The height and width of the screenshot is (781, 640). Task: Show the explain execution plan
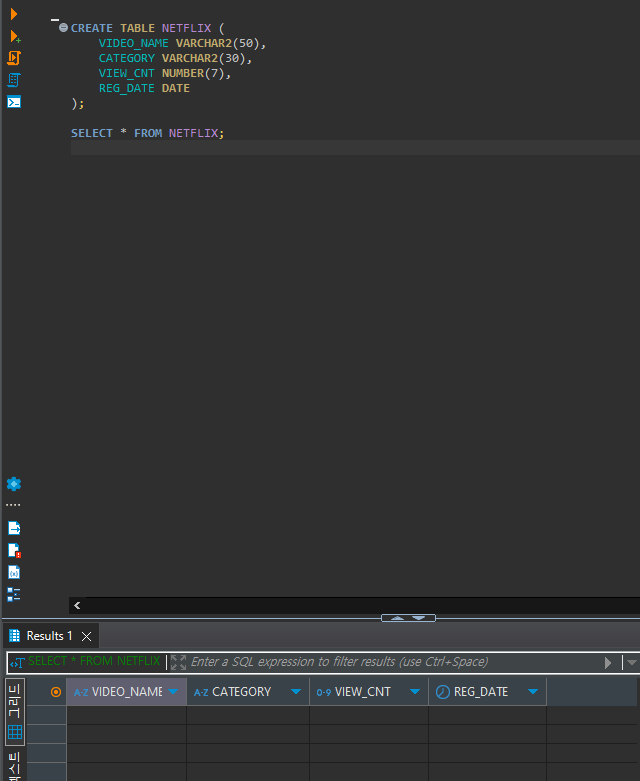(x=14, y=80)
